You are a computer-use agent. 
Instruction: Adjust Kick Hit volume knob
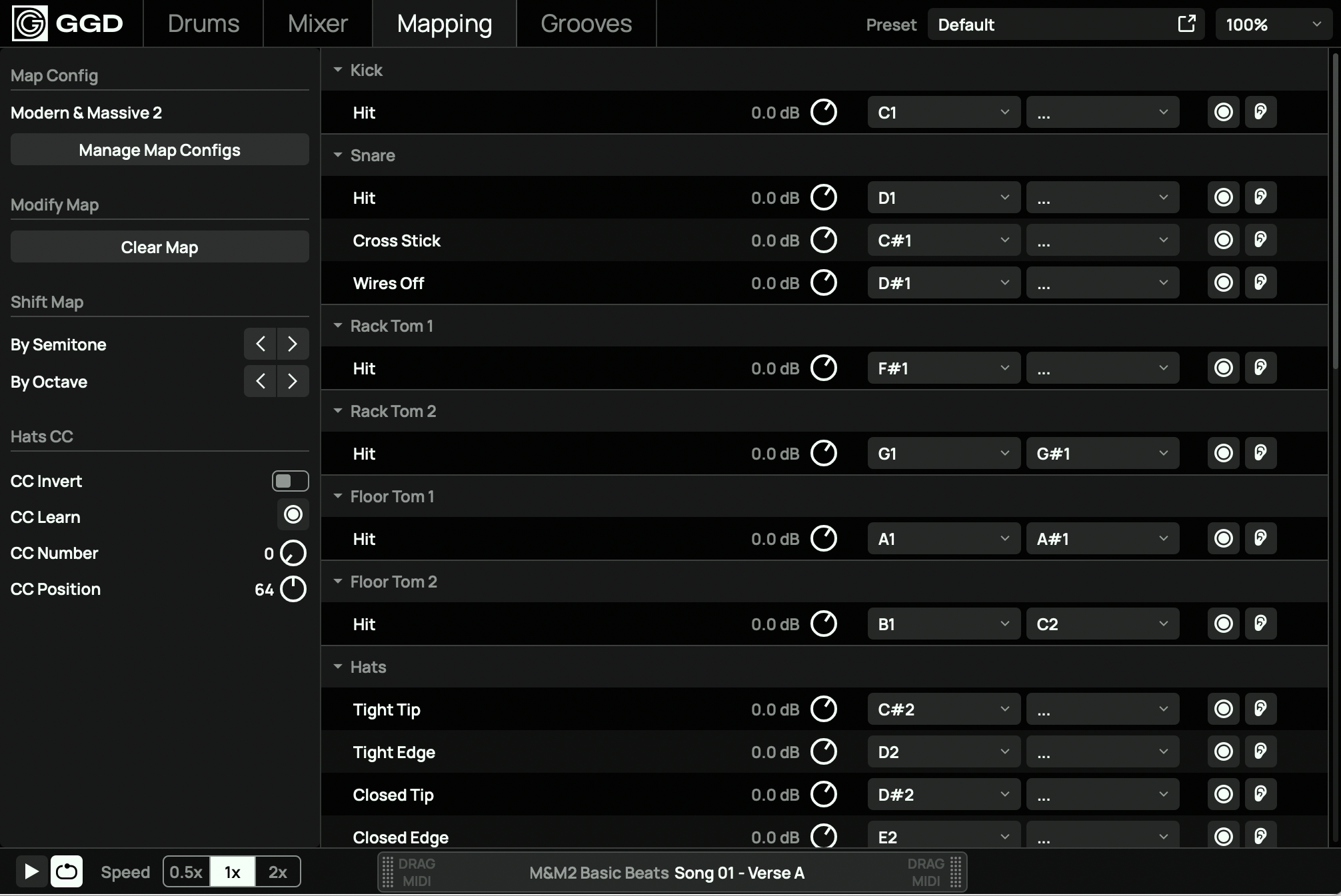point(823,112)
